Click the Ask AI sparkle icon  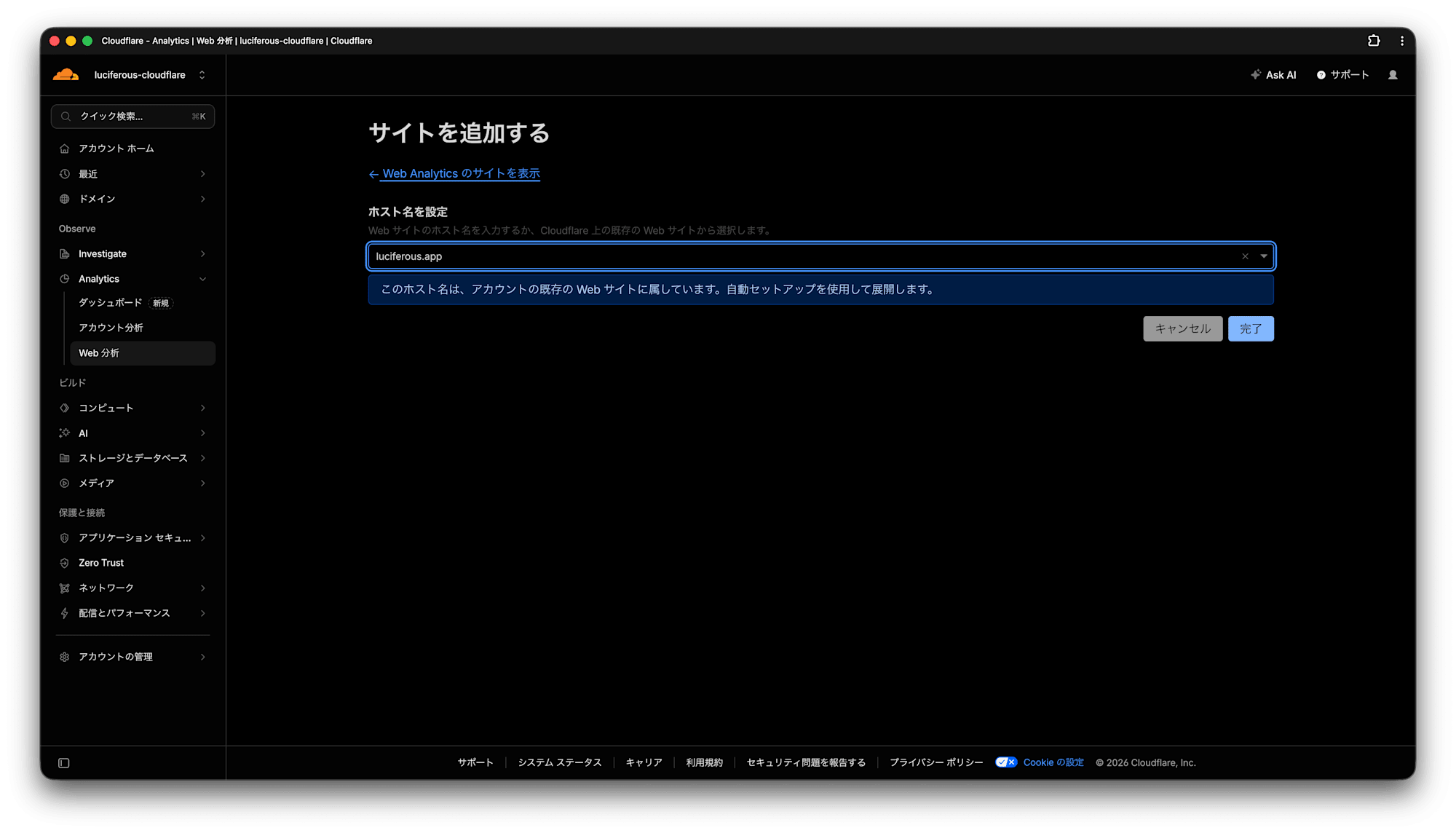click(x=1256, y=75)
